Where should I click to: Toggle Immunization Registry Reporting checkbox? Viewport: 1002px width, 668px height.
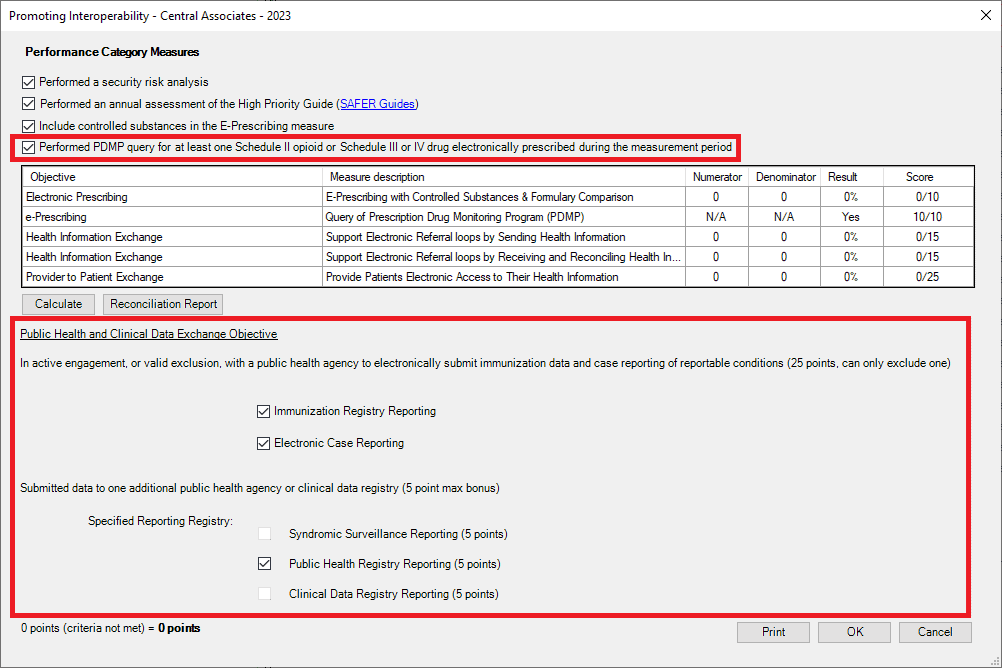tap(263, 411)
